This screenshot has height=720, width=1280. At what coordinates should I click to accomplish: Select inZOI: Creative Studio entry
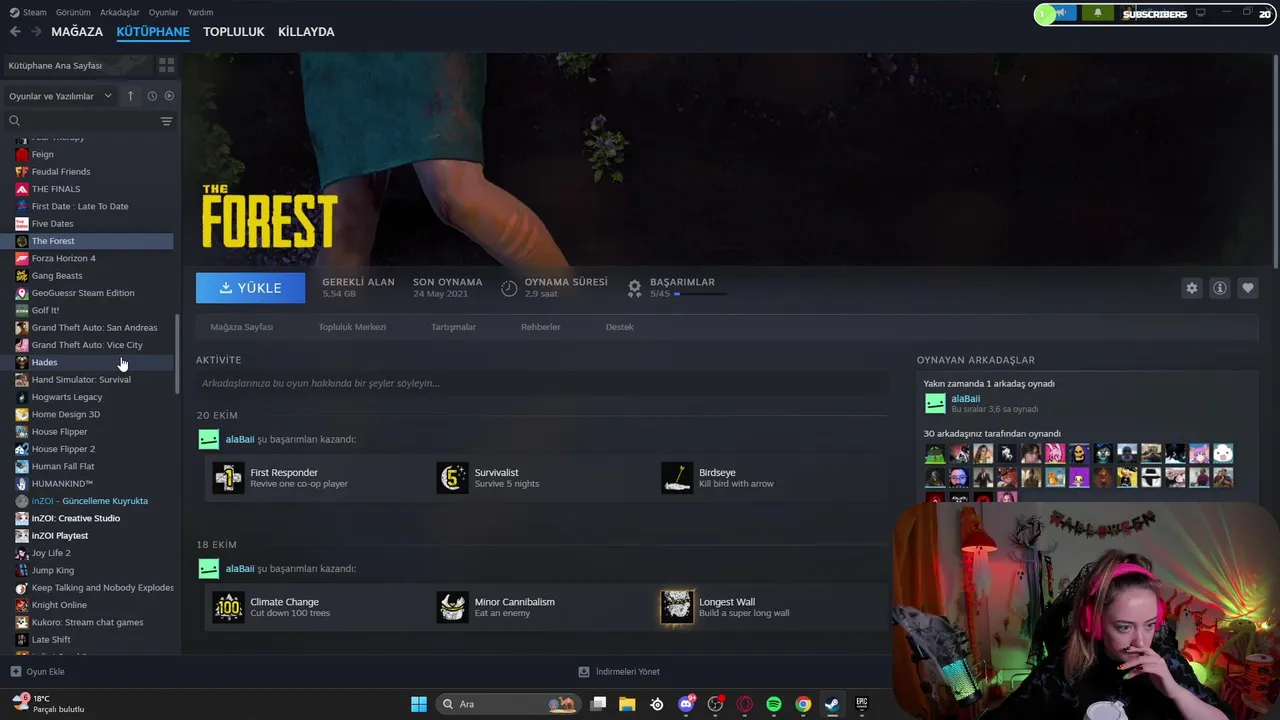point(94,518)
